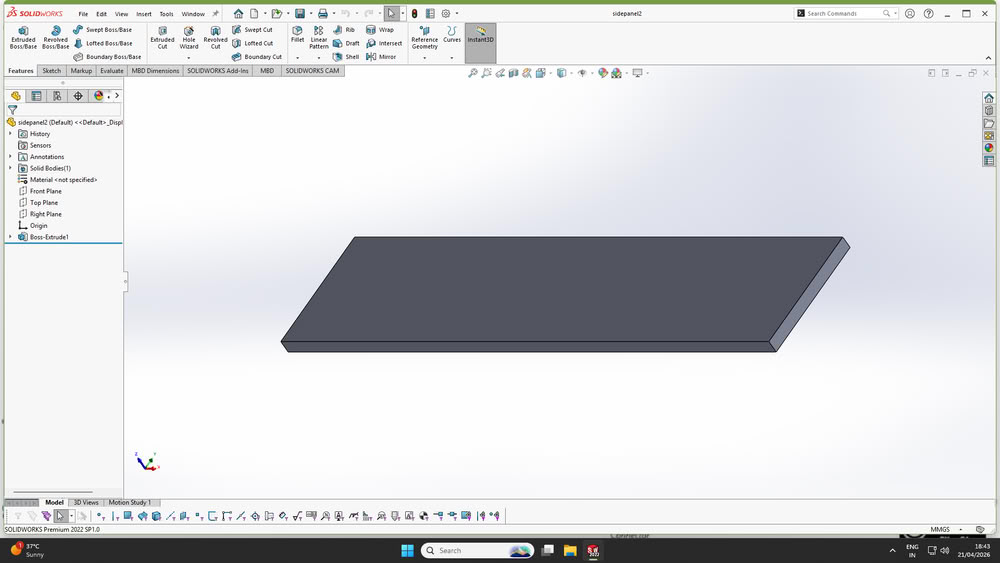Open the File menu
This screenshot has height=563, width=1000.
(x=83, y=14)
